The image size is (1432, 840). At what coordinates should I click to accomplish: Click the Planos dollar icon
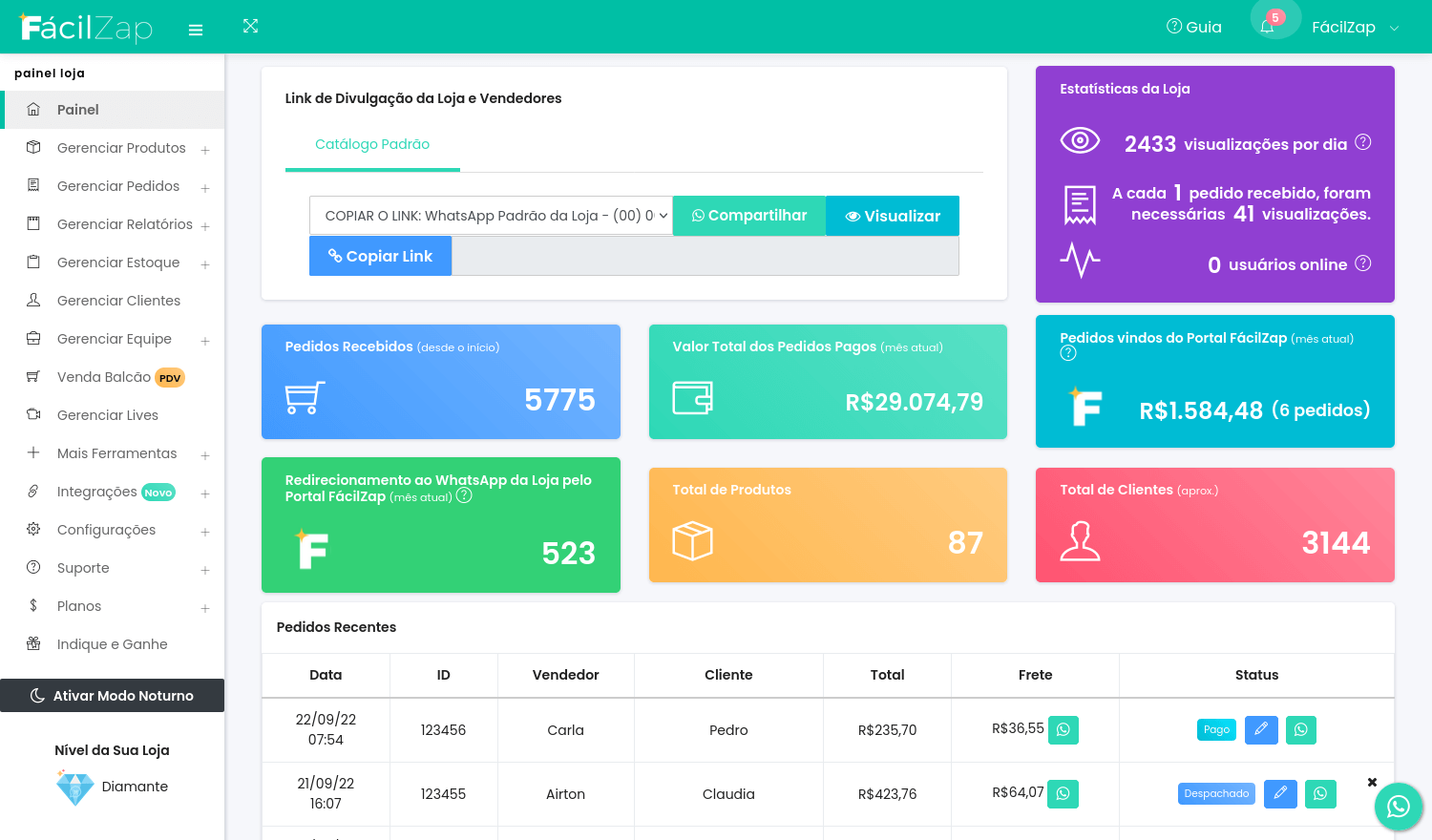[33, 605]
